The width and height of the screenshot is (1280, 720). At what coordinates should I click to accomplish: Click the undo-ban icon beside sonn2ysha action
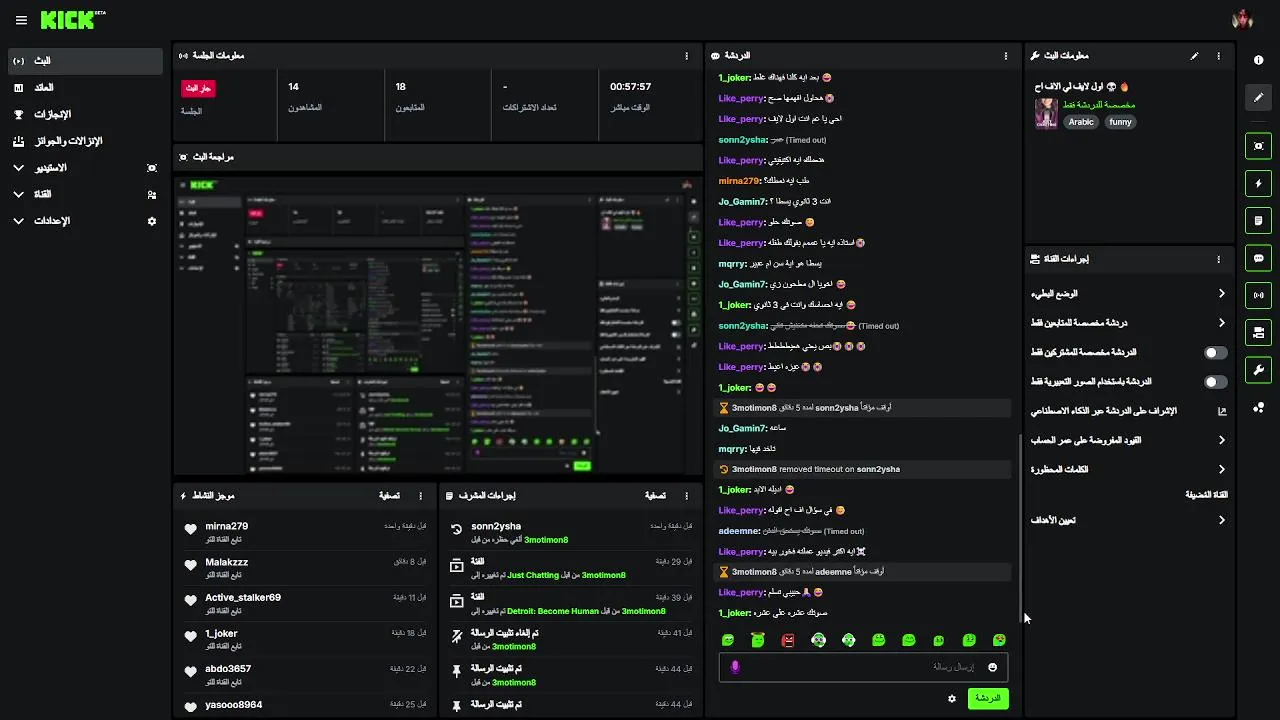456,530
